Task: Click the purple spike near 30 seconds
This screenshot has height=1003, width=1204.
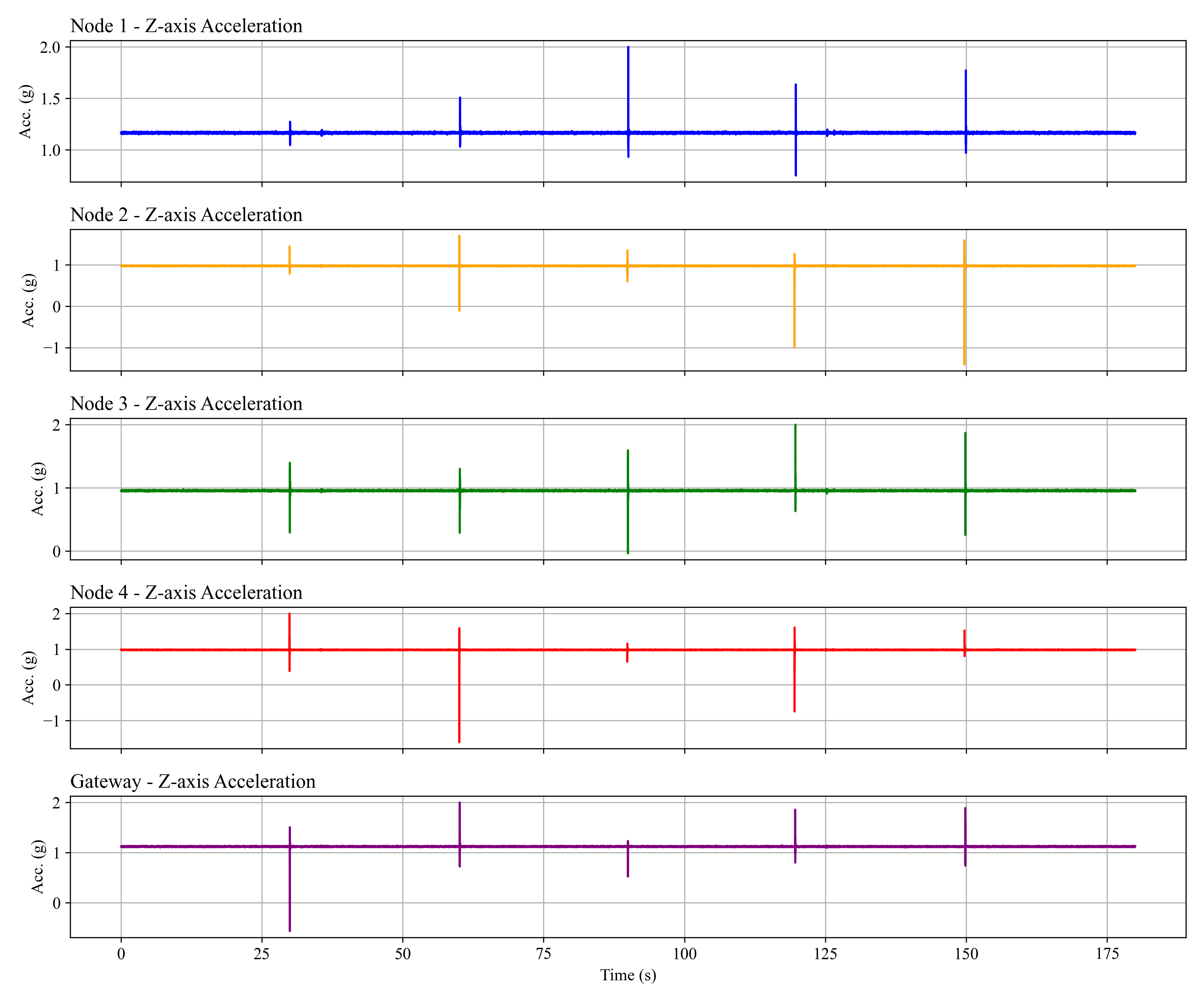Action: pyautogui.click(x=290, y=888)
